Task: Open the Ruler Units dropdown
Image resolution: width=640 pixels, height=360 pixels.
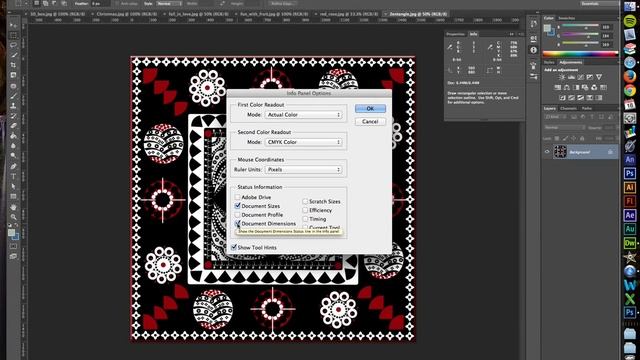Action: (303, 169)
